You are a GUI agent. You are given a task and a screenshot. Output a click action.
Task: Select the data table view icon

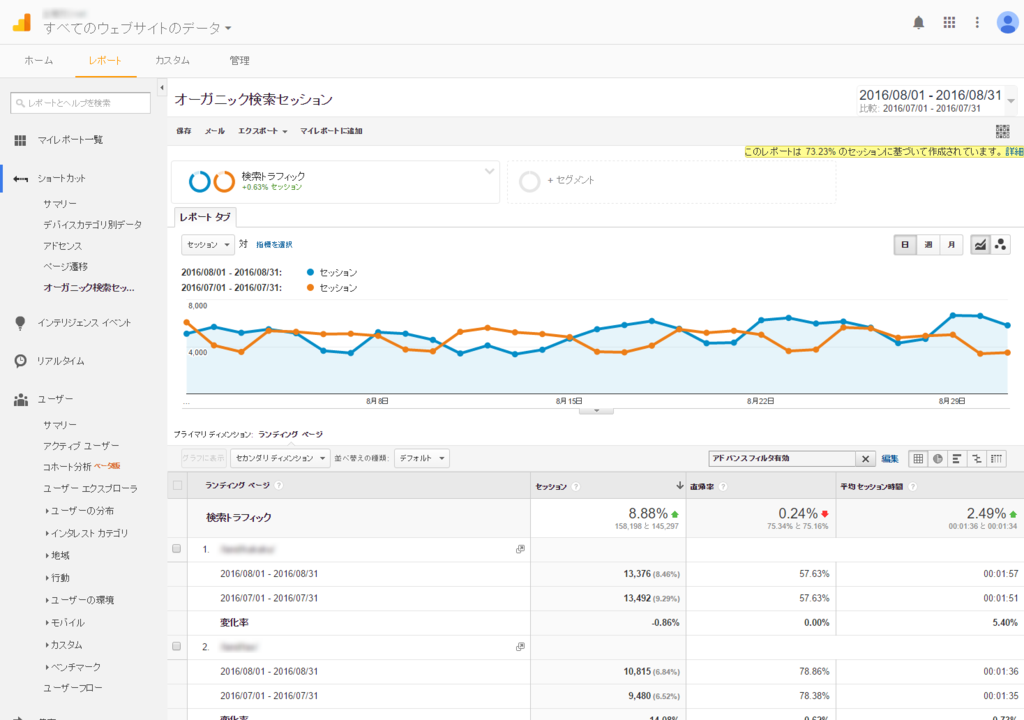click(x=918, y=459)
